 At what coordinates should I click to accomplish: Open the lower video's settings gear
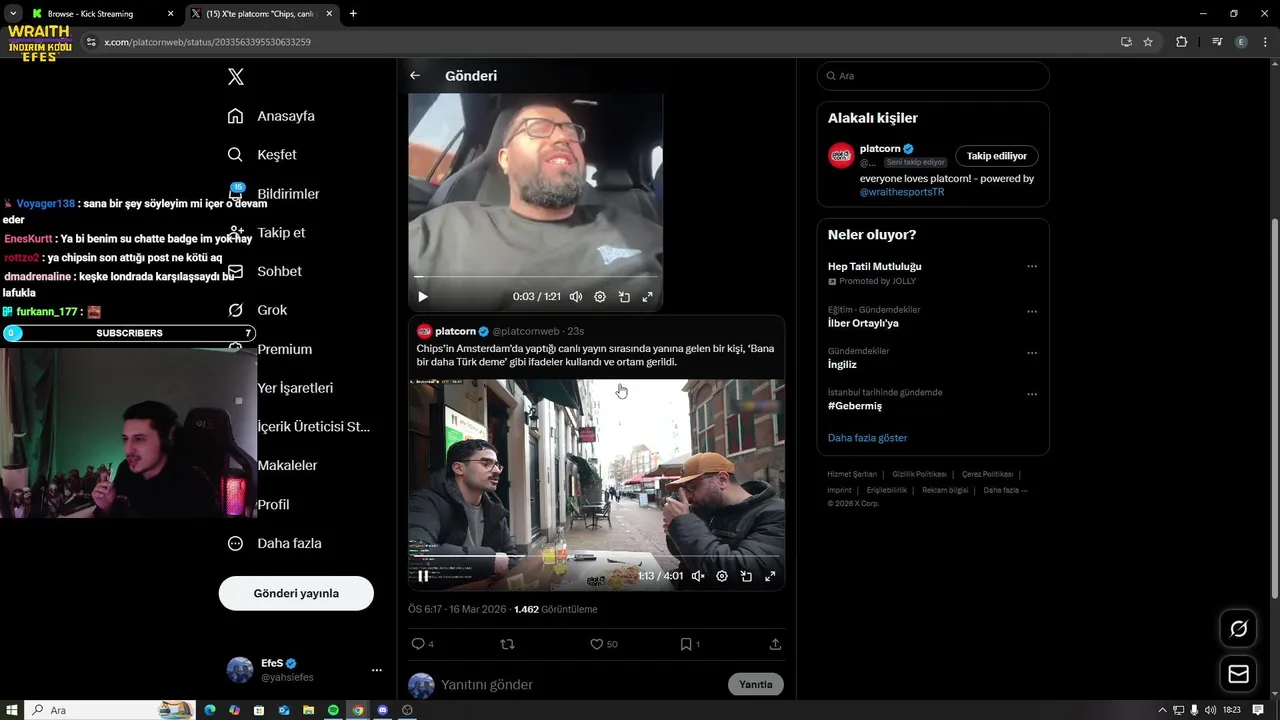coord(722,576)
